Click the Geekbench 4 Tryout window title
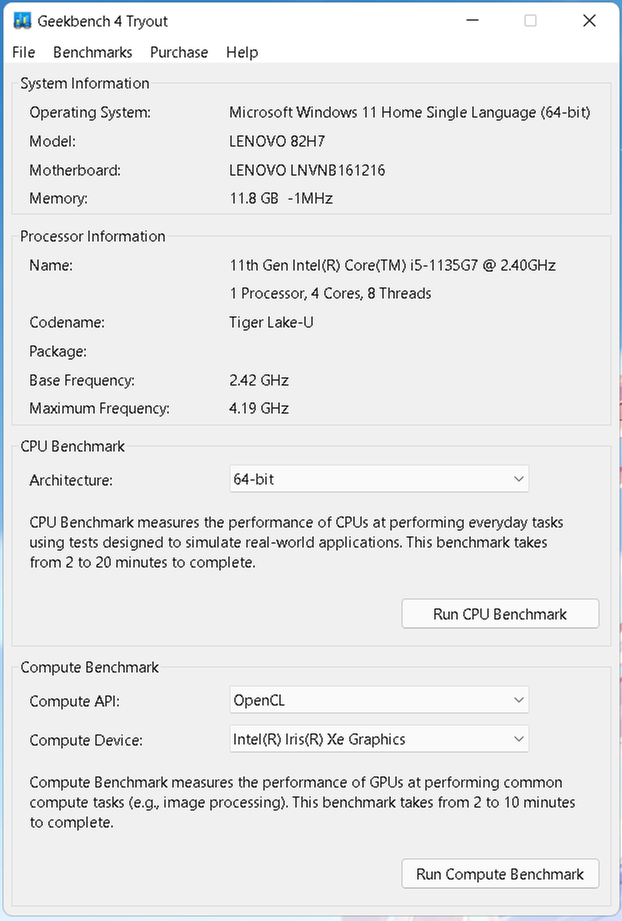Screen dimensions: 622x921 click(103, 21)
